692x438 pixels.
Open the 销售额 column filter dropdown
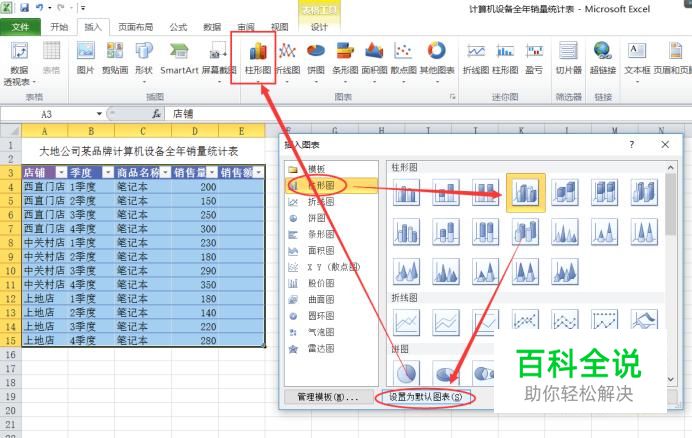pyautogui.click(x=259, y=172)
